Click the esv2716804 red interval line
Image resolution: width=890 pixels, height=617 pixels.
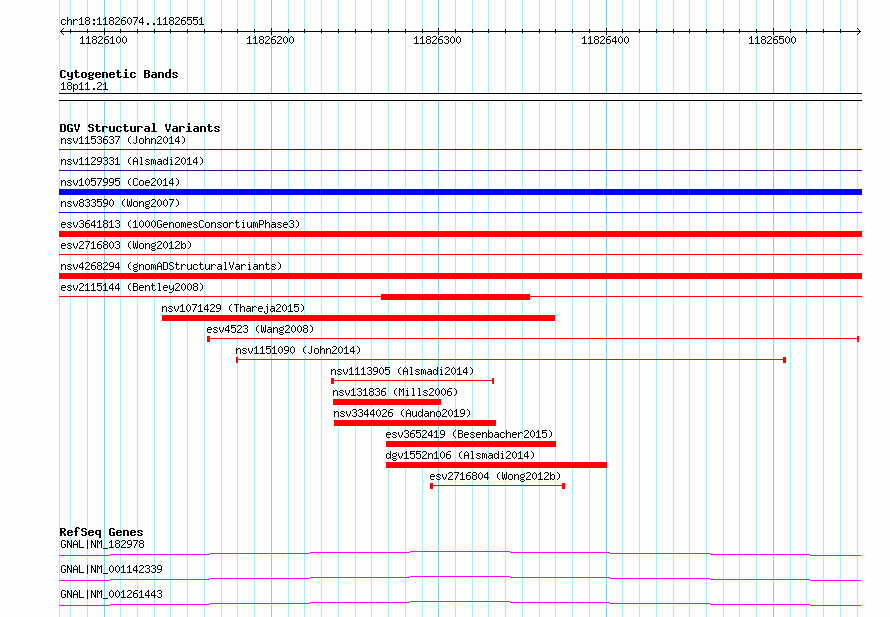coord(497,486)
